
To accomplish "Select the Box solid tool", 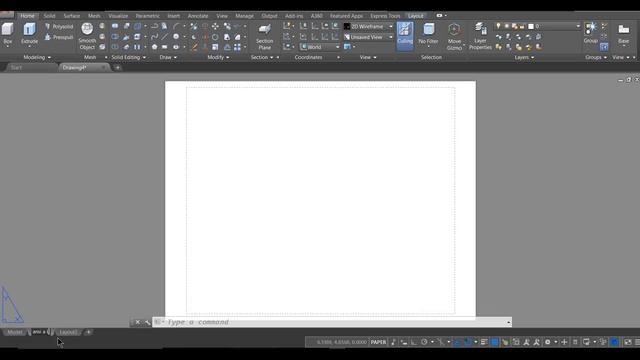I will pos(7,34).
